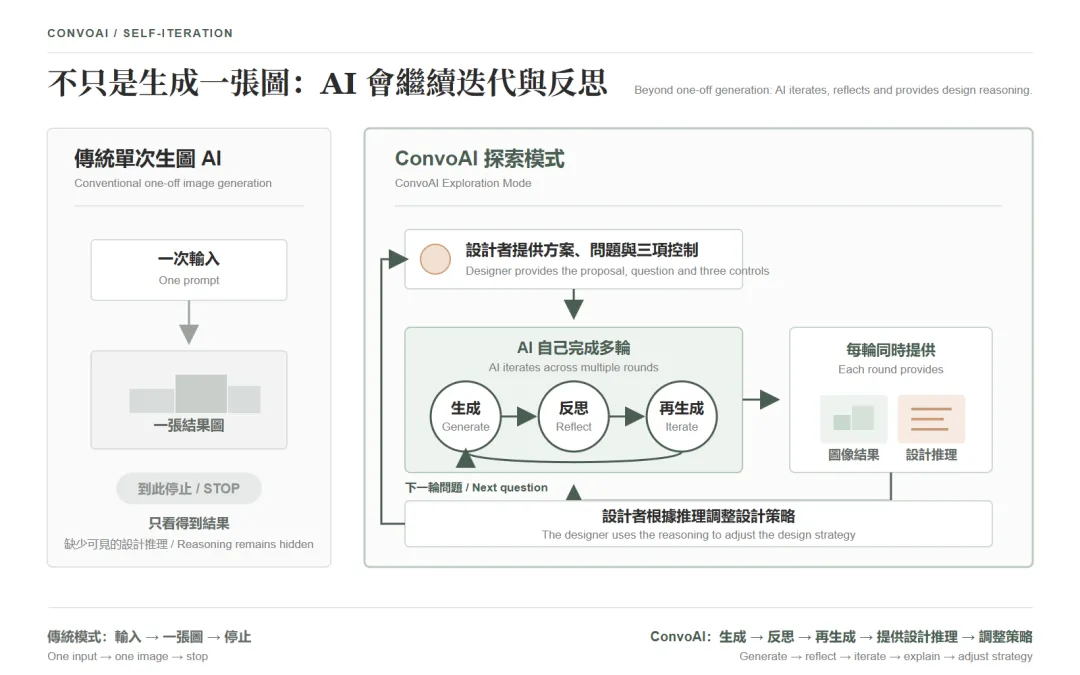
Task: Click the loop-back arrowhead under Generate circle
Action: (x=466, y=458)
